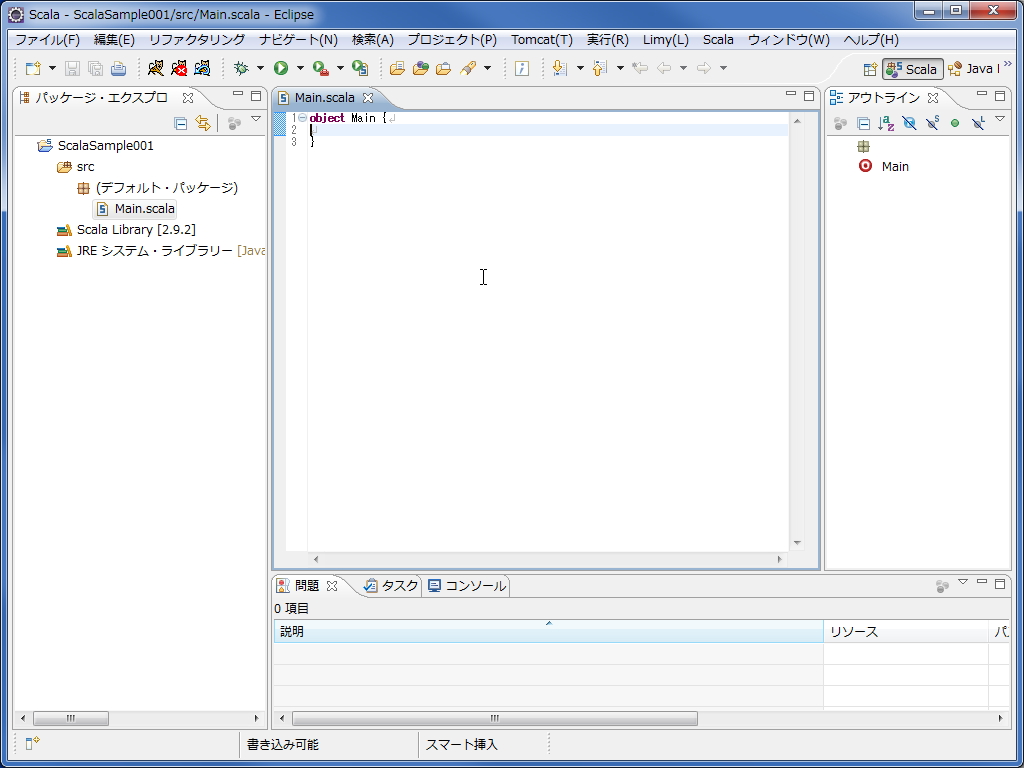1024x768 pixels.
Task: Open the External Tools dropdown arrow
Action: [x=340, y=68]
